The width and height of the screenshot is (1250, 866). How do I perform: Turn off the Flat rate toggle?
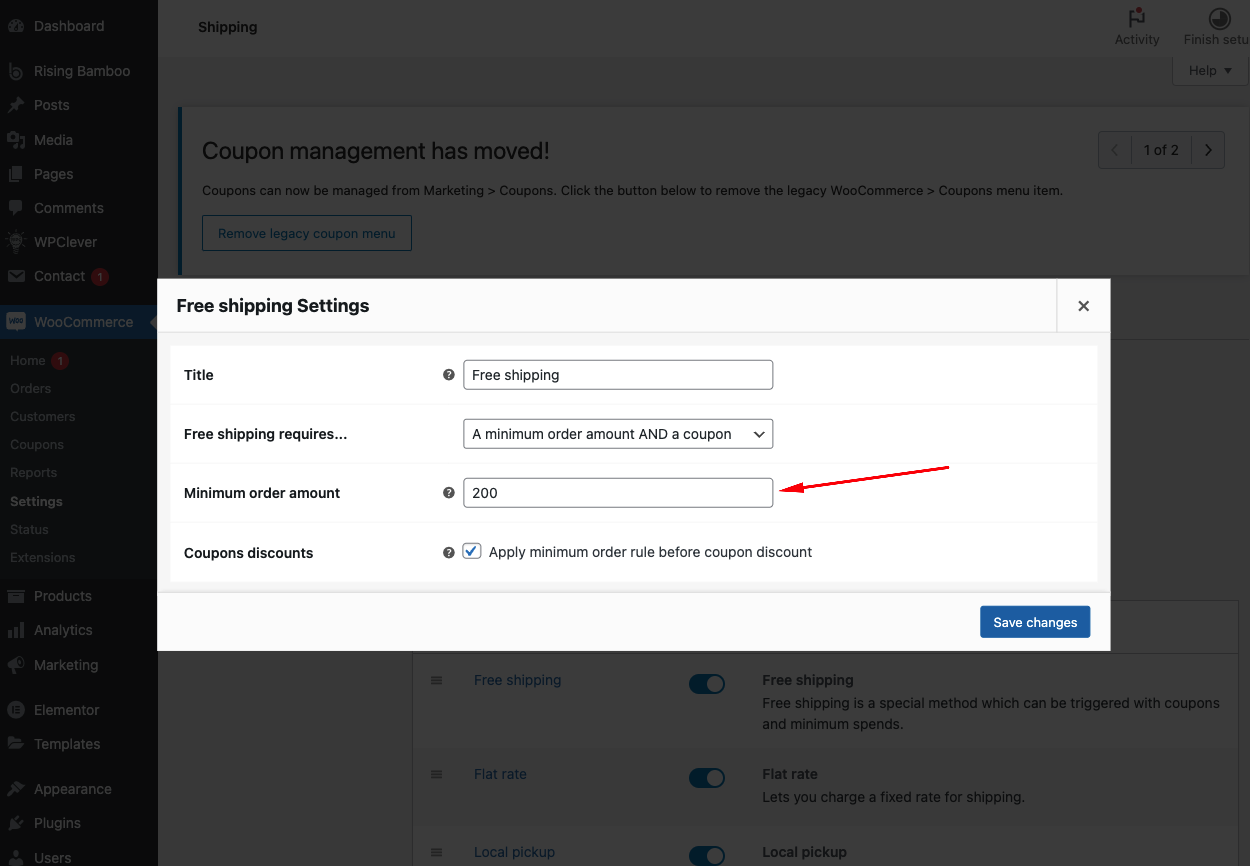point(707,778)
